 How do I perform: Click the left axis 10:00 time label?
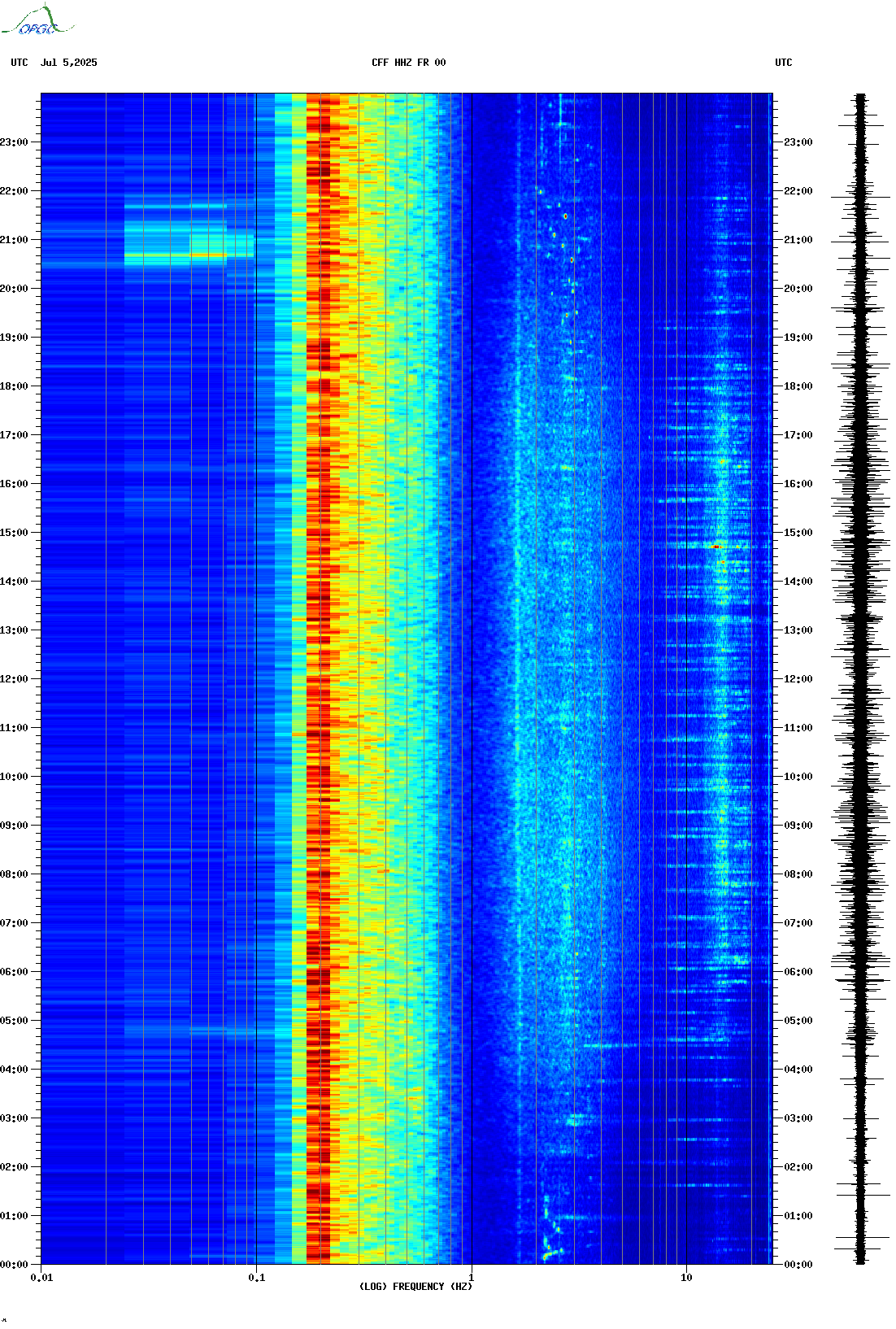14,777
